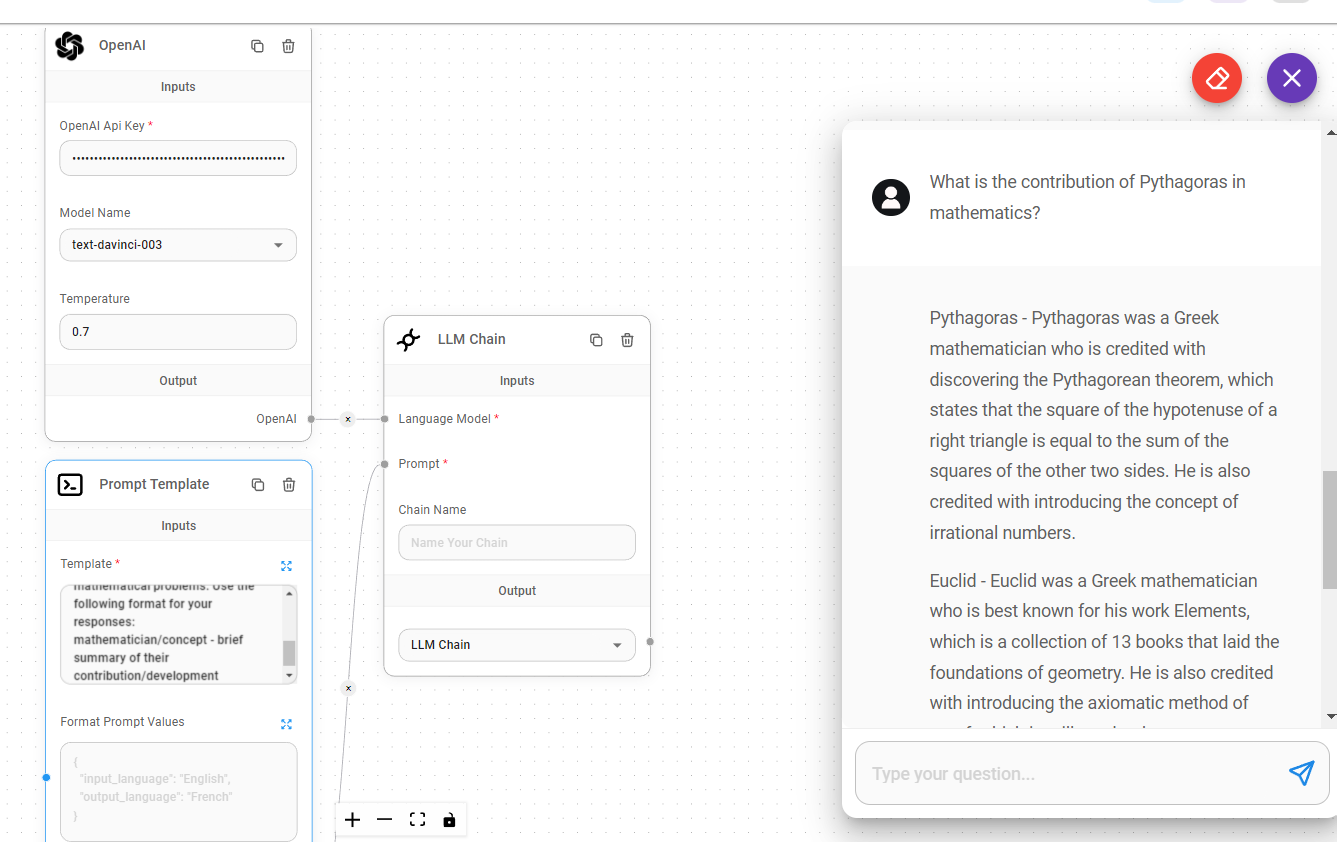
Task: Copy the OpenAI node
Action: 257,45
